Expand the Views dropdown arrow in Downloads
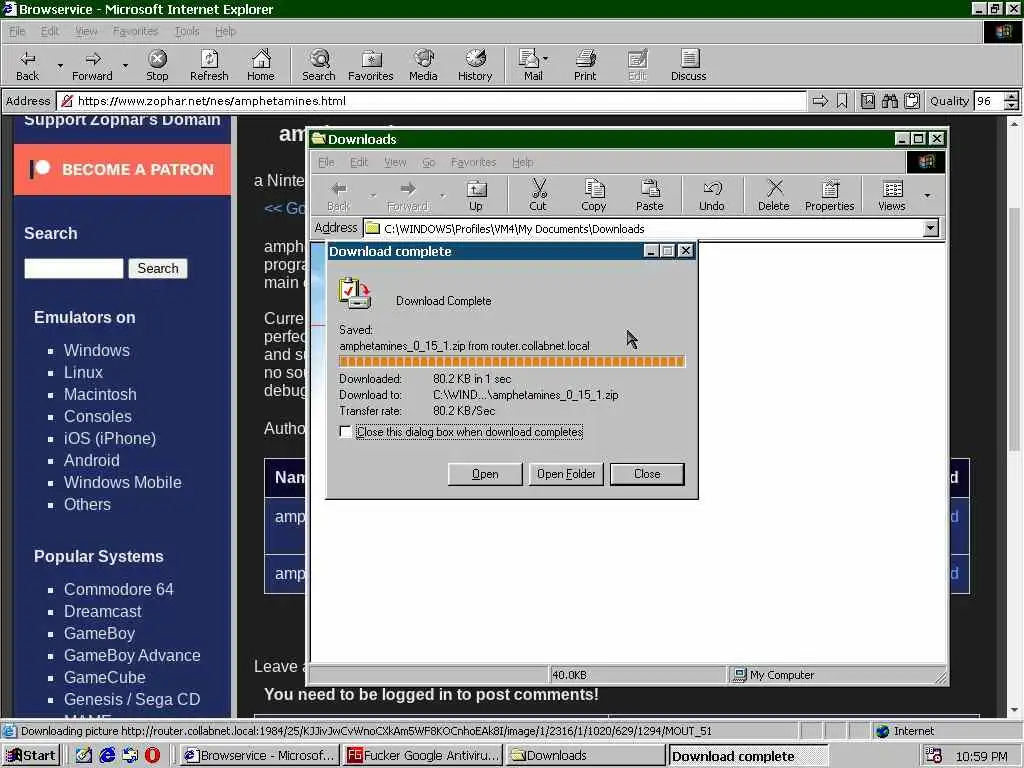 coord(927,195)
